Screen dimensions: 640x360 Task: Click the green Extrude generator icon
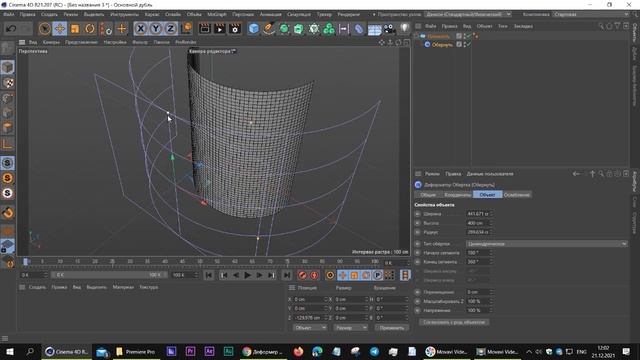(x=299, y=29)
